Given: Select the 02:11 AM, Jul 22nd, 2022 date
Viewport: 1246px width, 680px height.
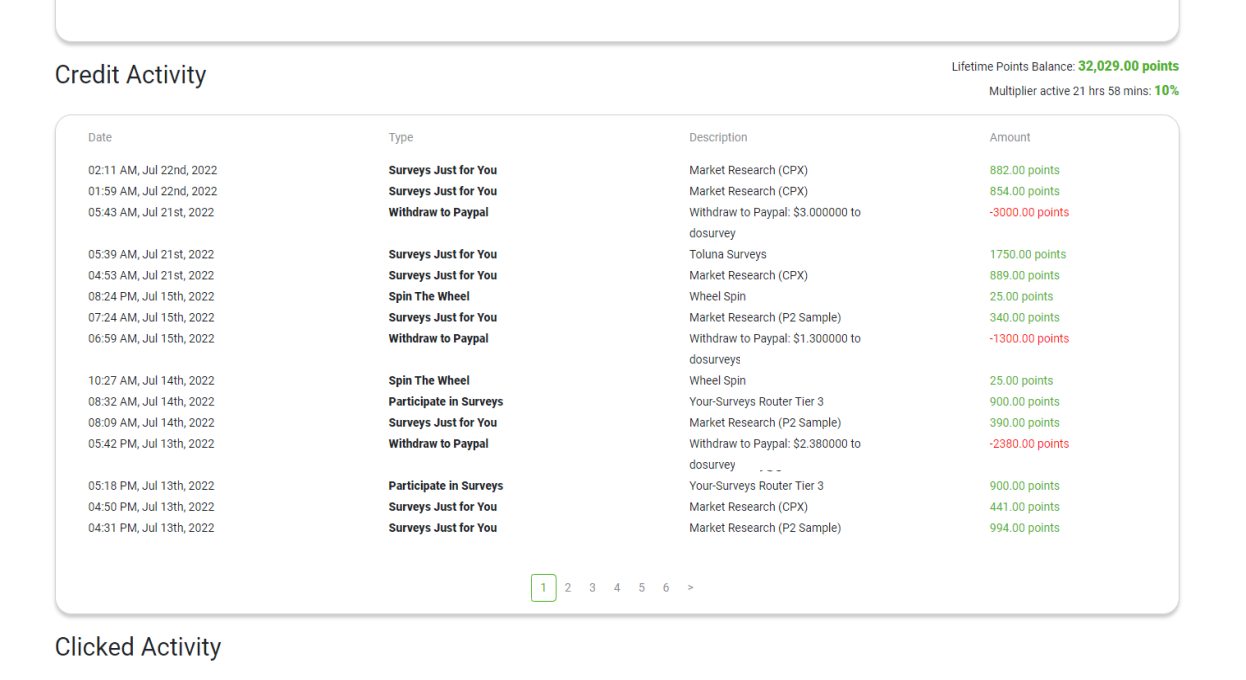Looking at the screenshot, I should click(153, 170).
